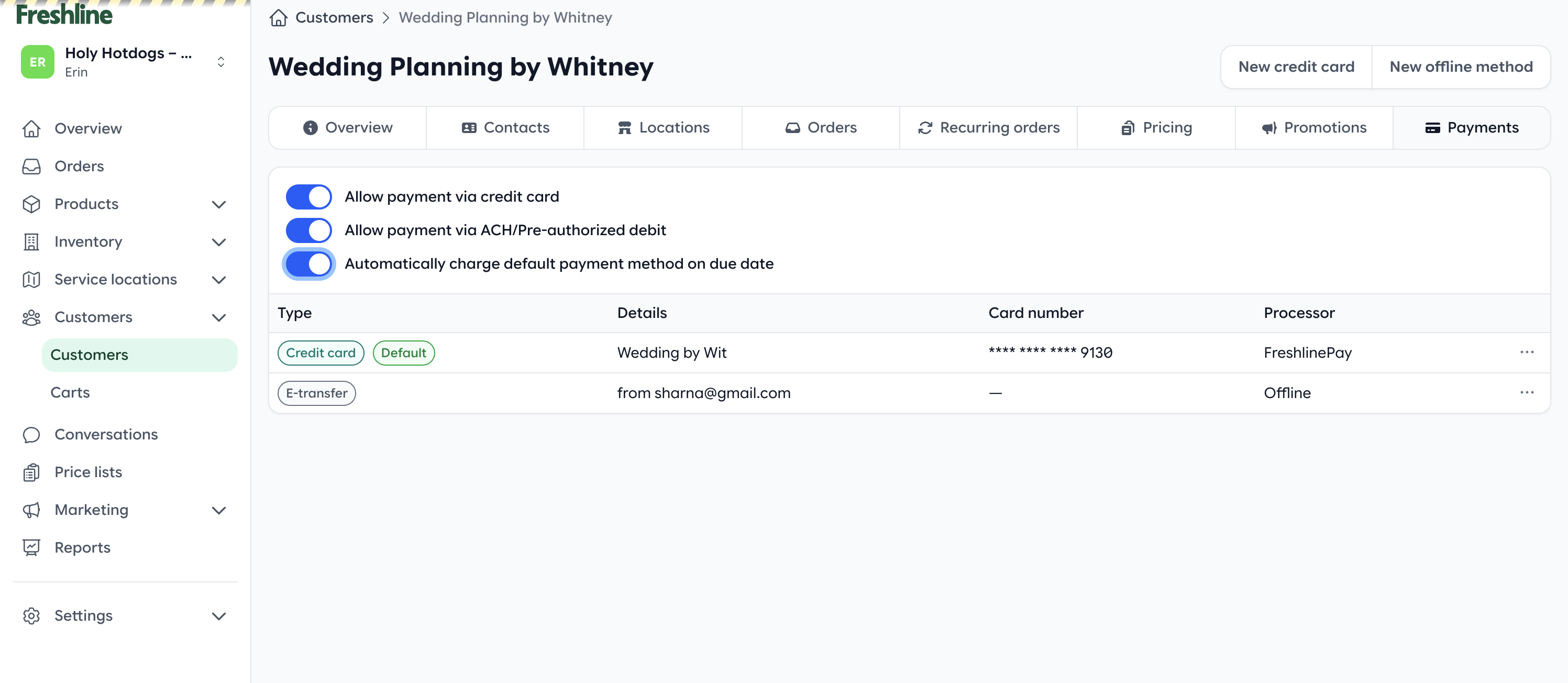The image size is (1568, 683).
Task: Disable automatic charge on due date
Action: point(308,263)
